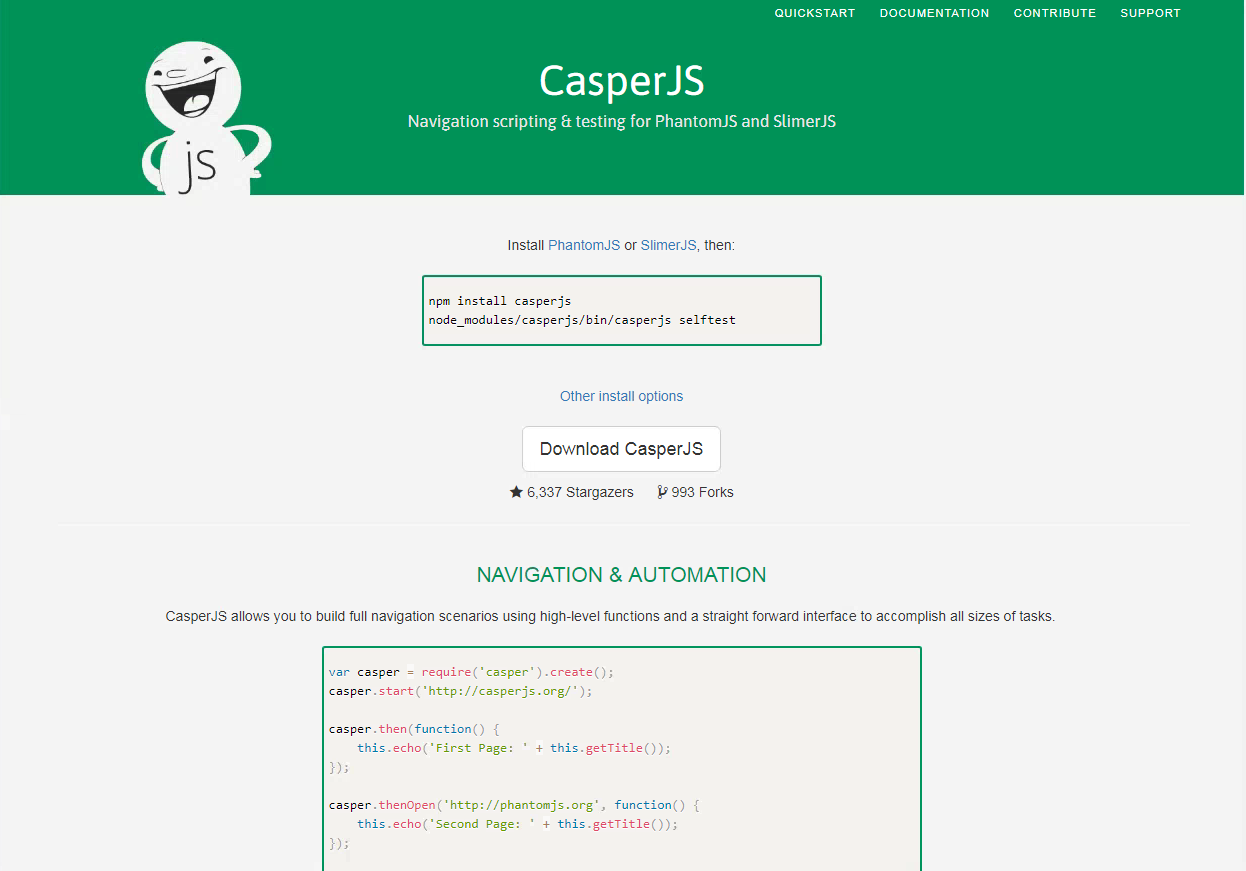This screenshot has height=871, width=1246.
Task: Click the npm install command code block
Action: 500,300
